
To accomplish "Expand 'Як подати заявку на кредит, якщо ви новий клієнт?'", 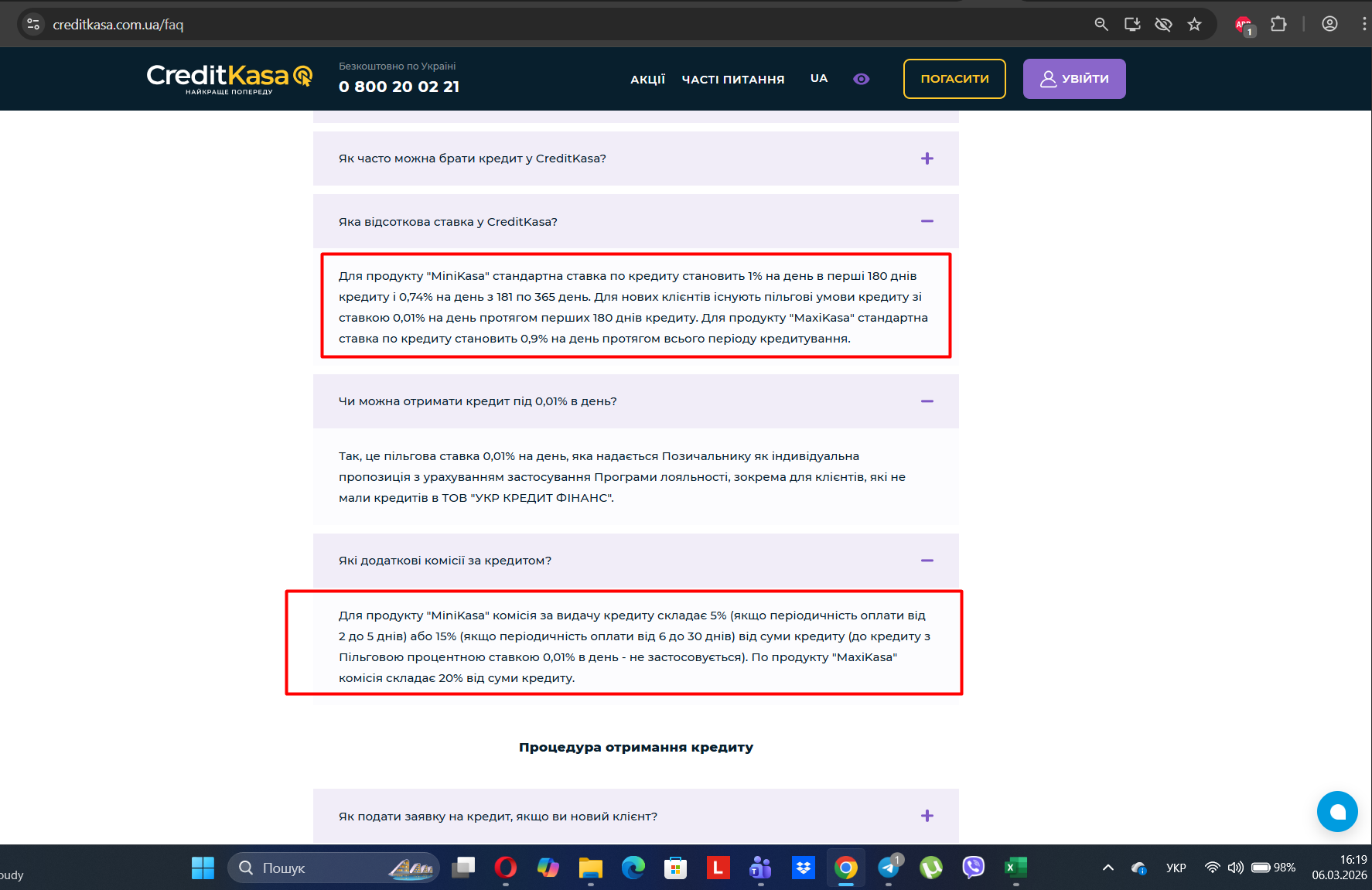I will pos(636,816).
